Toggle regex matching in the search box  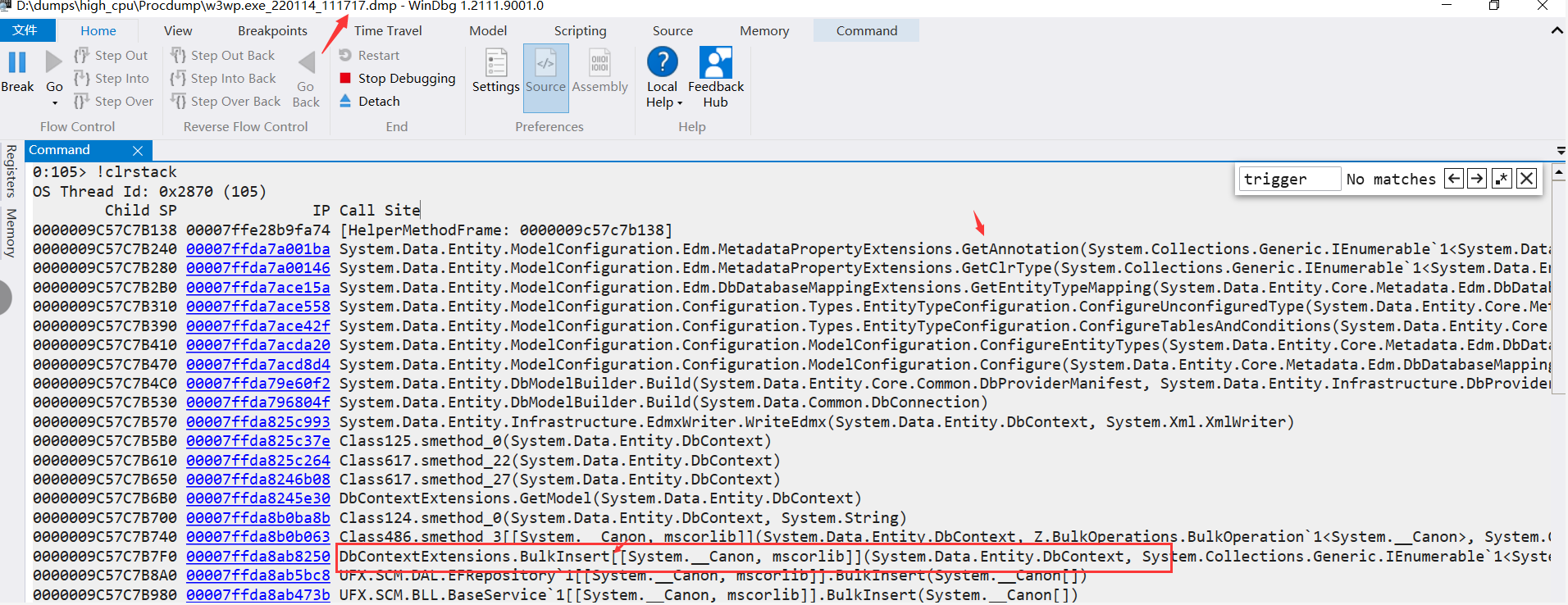(1502, 179)
